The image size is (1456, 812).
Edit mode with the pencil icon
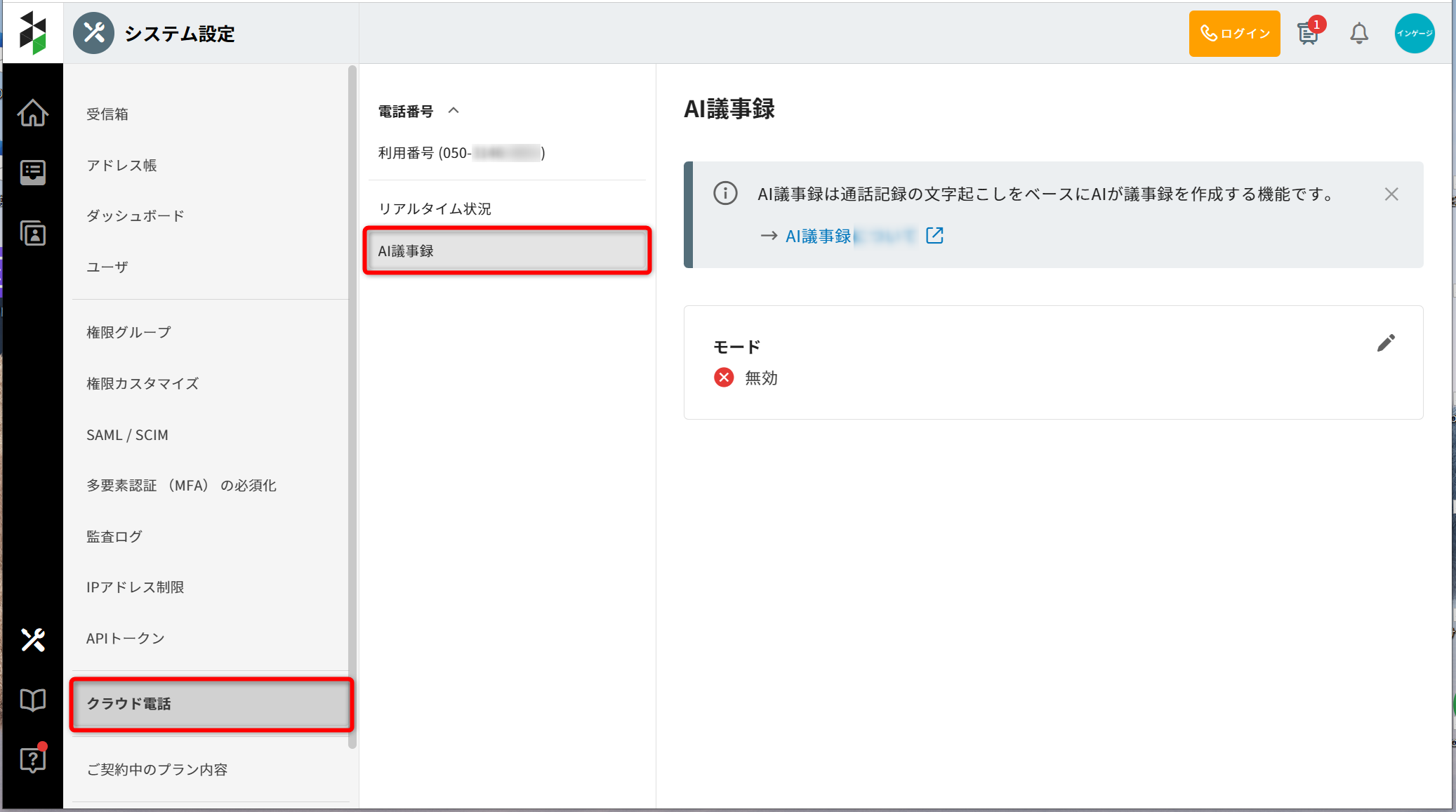coord(1386,342)
